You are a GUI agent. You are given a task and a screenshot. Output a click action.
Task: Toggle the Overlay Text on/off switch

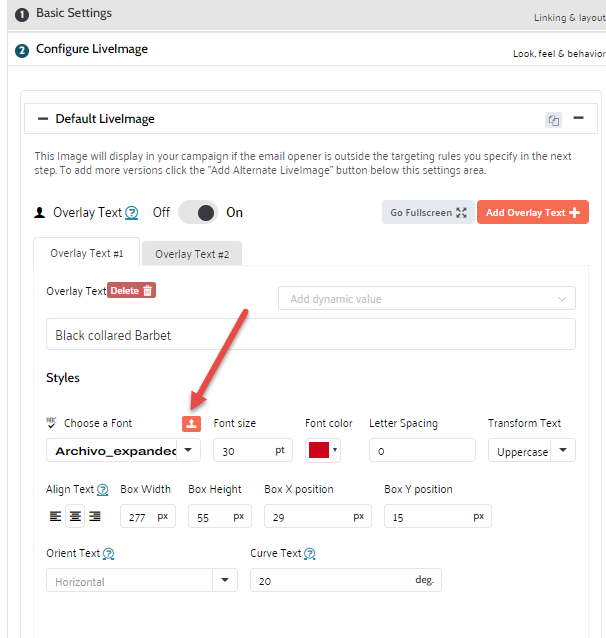pyautogui.click(x=198, y=212)
